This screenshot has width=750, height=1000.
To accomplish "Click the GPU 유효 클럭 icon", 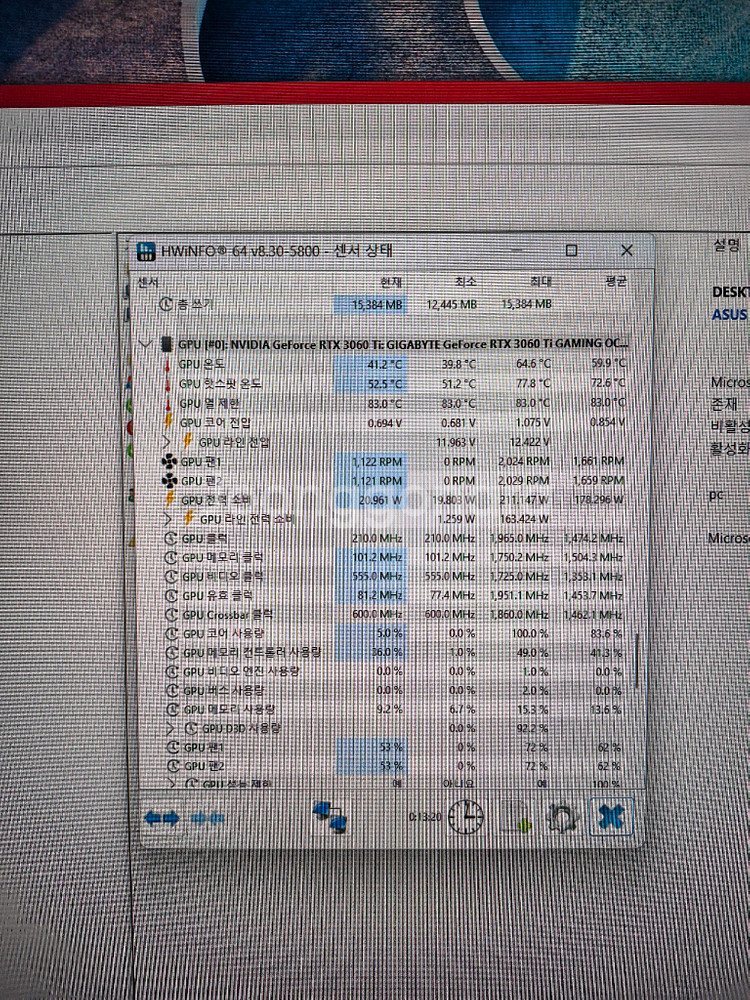I will pyautogui.click(x=171, y=596).
